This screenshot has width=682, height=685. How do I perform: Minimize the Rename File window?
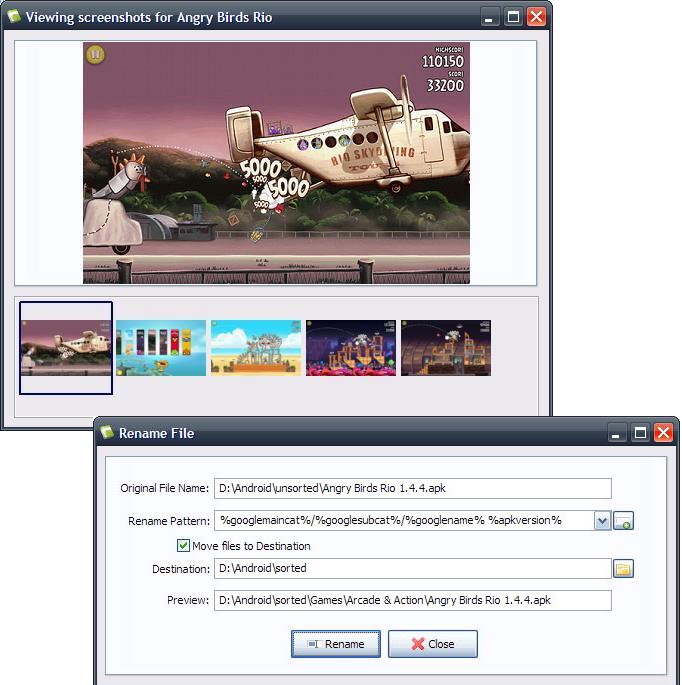pyautogui.click(x=616, y=433)
